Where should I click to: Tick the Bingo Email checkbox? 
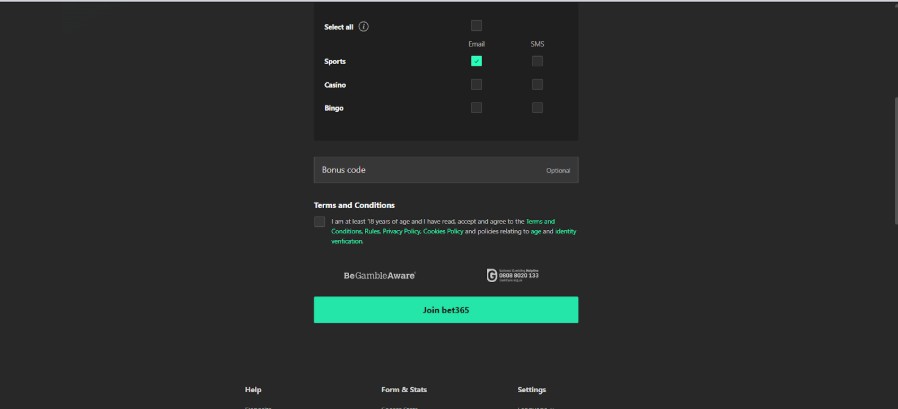476,108
